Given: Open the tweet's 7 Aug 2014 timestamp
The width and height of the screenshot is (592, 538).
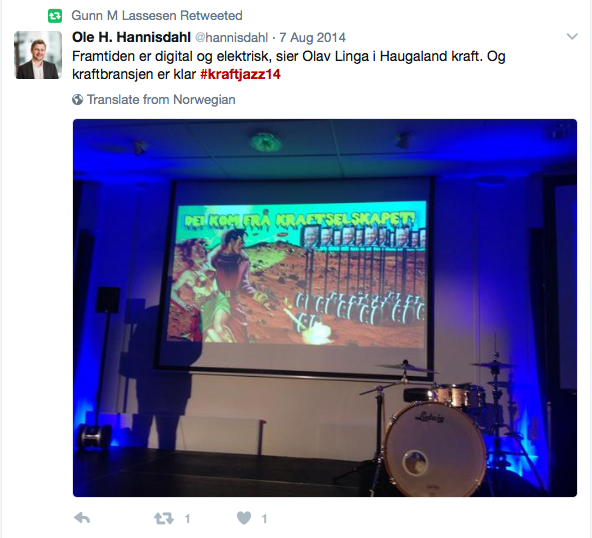Looking at the screenshot, I should pos(313,37).
